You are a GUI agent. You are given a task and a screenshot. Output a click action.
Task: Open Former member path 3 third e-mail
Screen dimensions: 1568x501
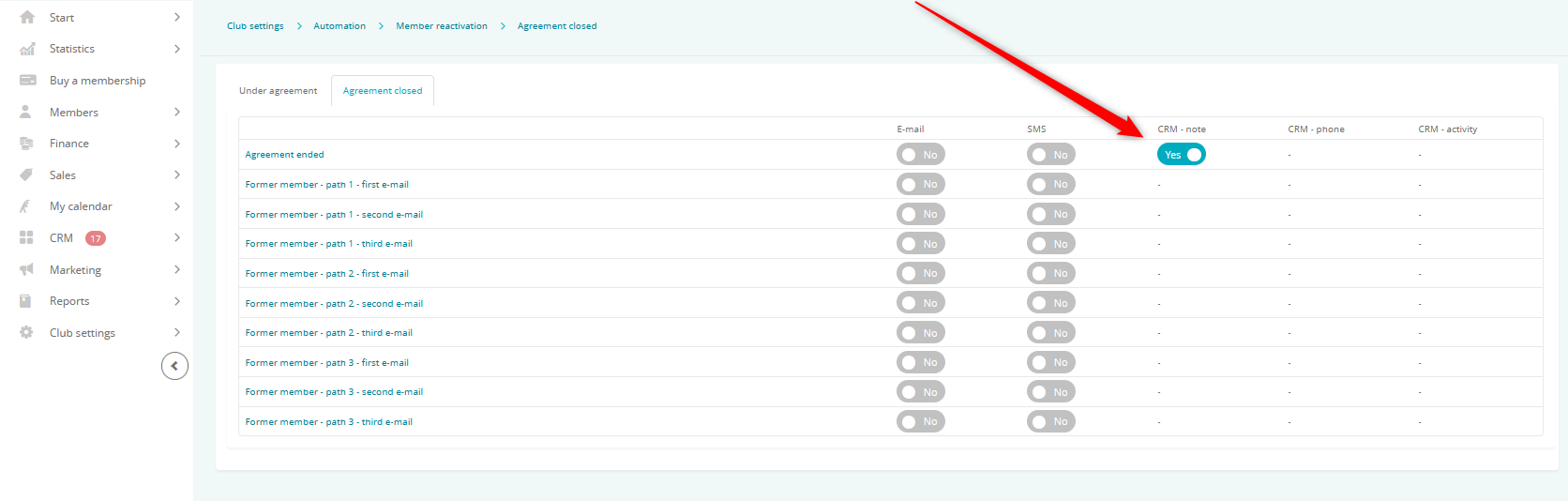point(329,422)
